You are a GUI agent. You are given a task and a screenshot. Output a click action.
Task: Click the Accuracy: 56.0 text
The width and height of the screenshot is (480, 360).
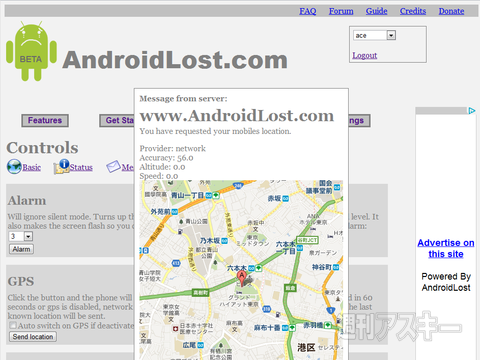click(x=166, y=158)
